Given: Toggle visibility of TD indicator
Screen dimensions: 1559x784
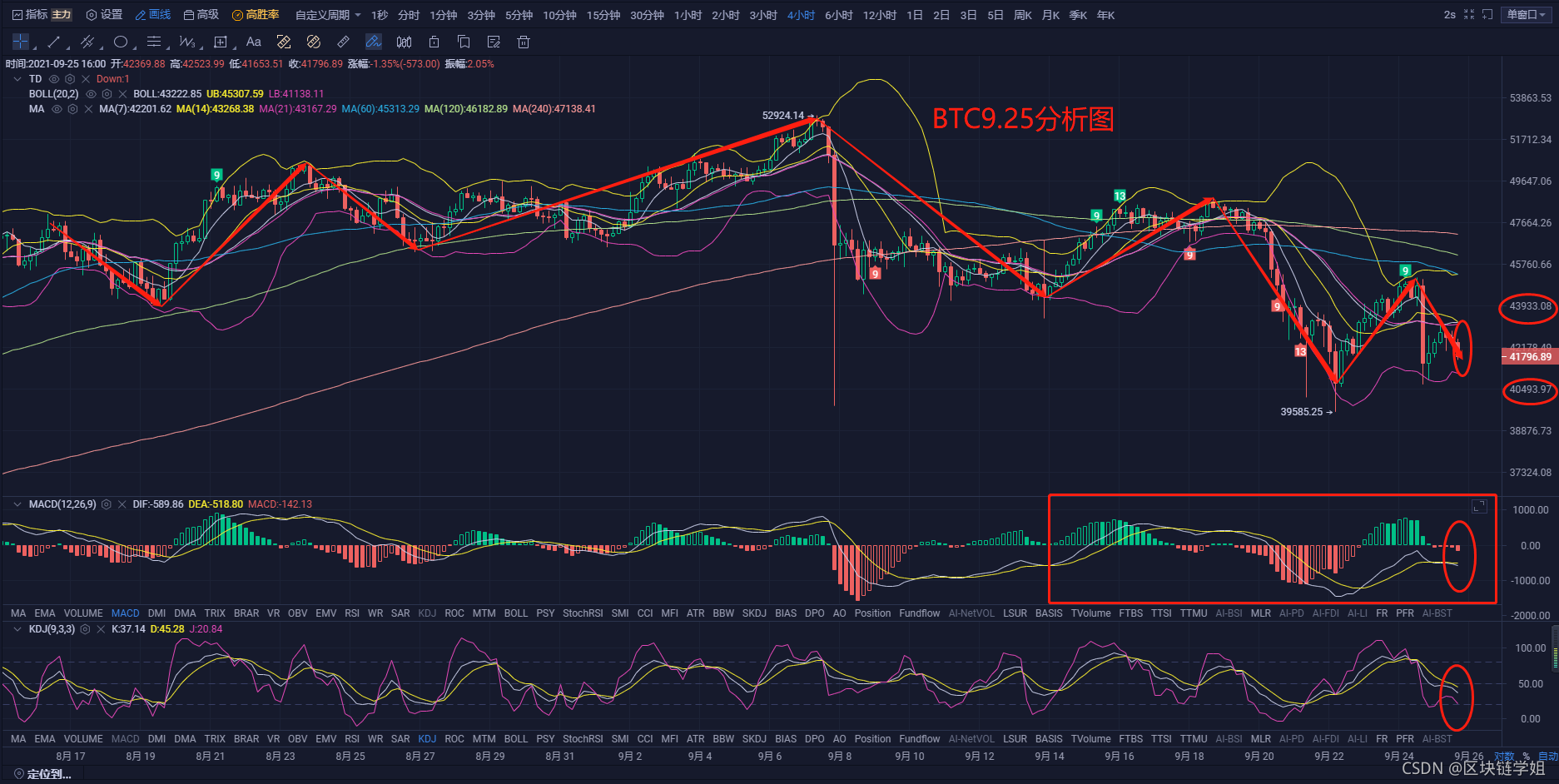Looking at the screenshot, I should click(54, 79).
